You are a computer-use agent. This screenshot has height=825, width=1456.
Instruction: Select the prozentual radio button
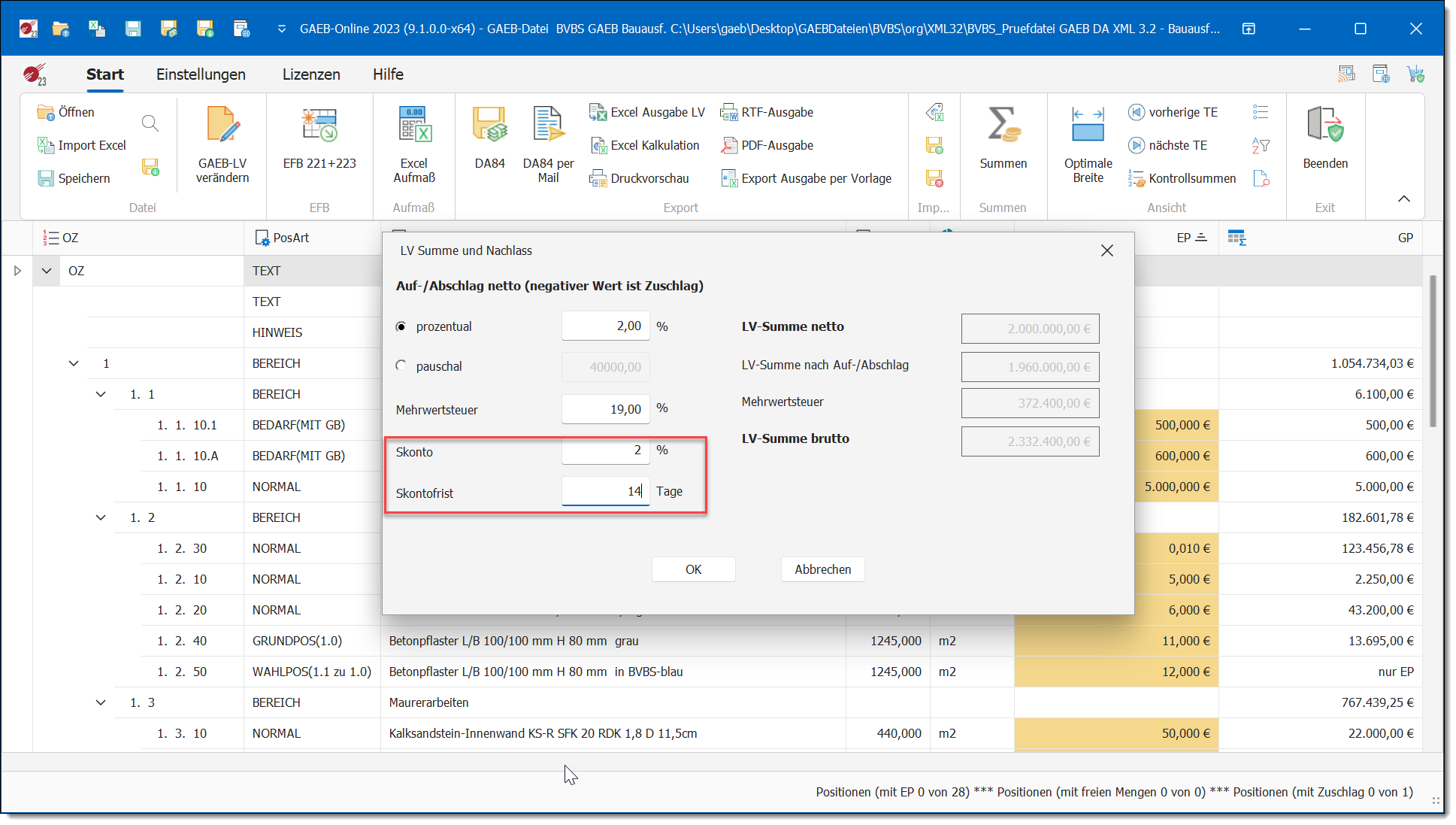(x=401, y=326)
